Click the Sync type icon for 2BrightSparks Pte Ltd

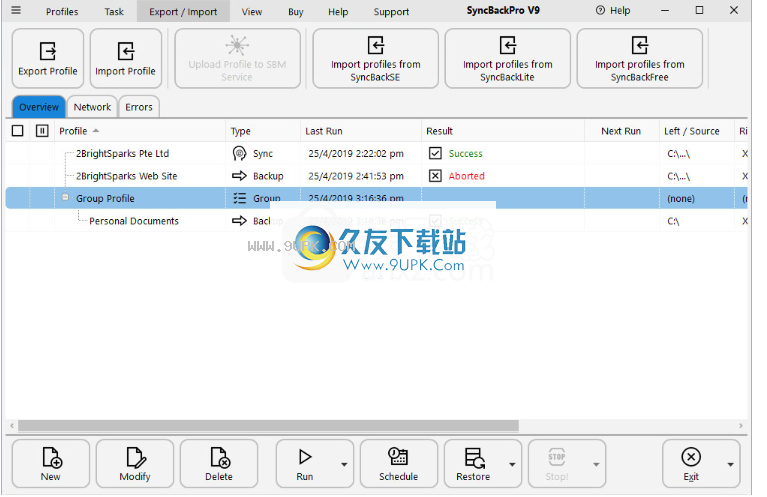click(239, 154)
